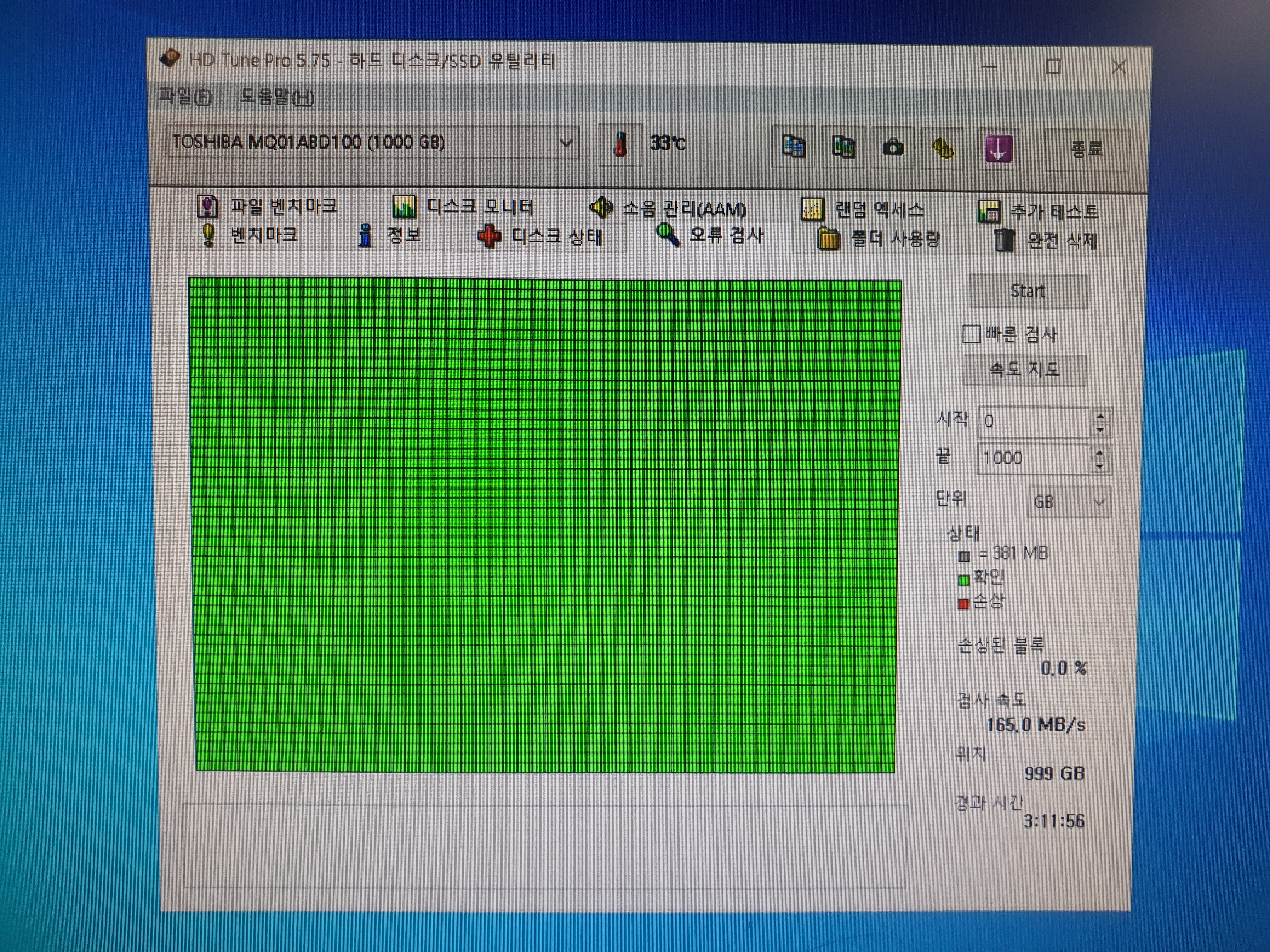
Task: Switch to the 디스크 상태 tab
Action: pyautogui.click(x=540, y=236)
